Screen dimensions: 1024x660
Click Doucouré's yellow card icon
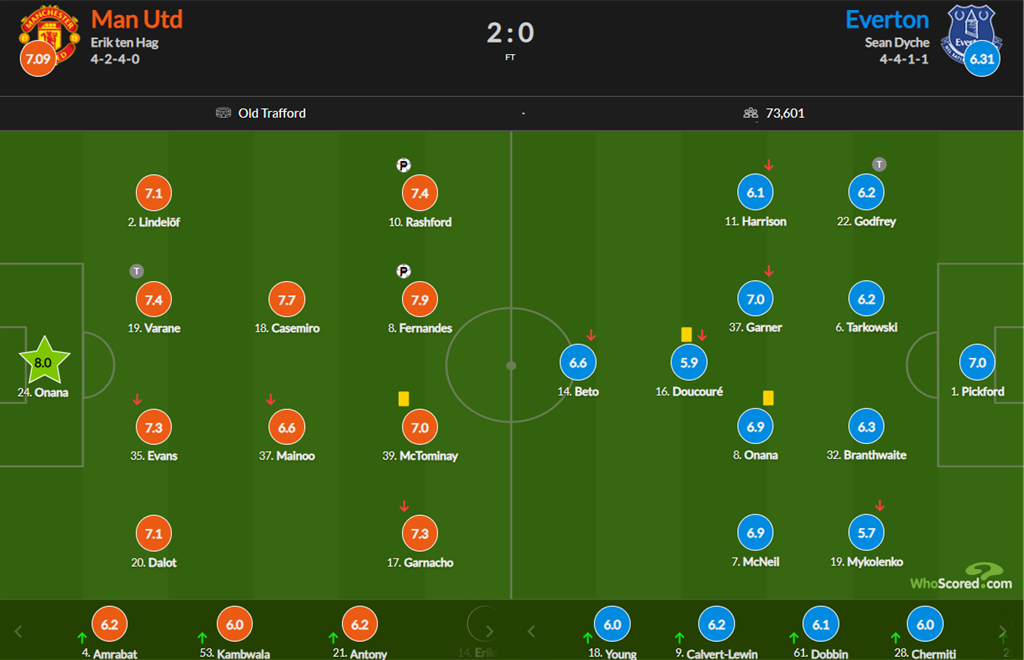687,334
